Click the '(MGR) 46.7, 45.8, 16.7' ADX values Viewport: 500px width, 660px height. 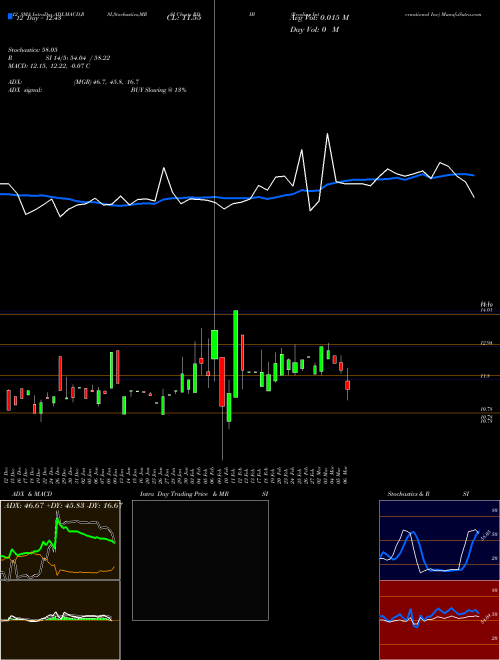click(x=106, y=82)
